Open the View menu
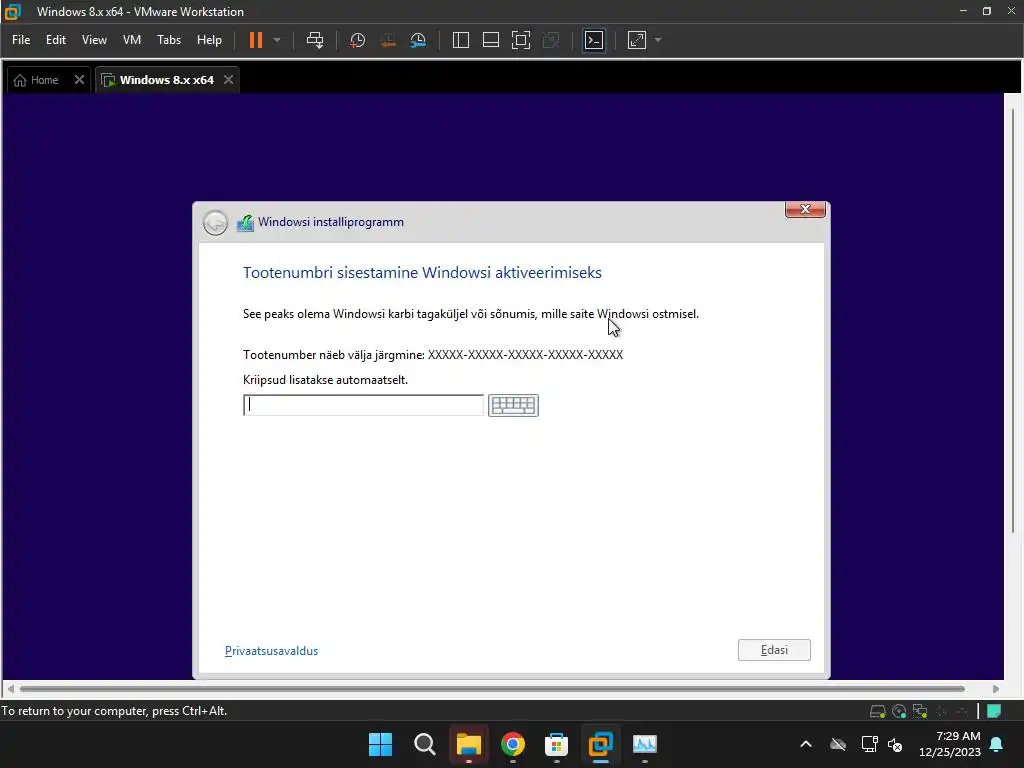This screenshot has width=1024, height=768. [94, 40]
